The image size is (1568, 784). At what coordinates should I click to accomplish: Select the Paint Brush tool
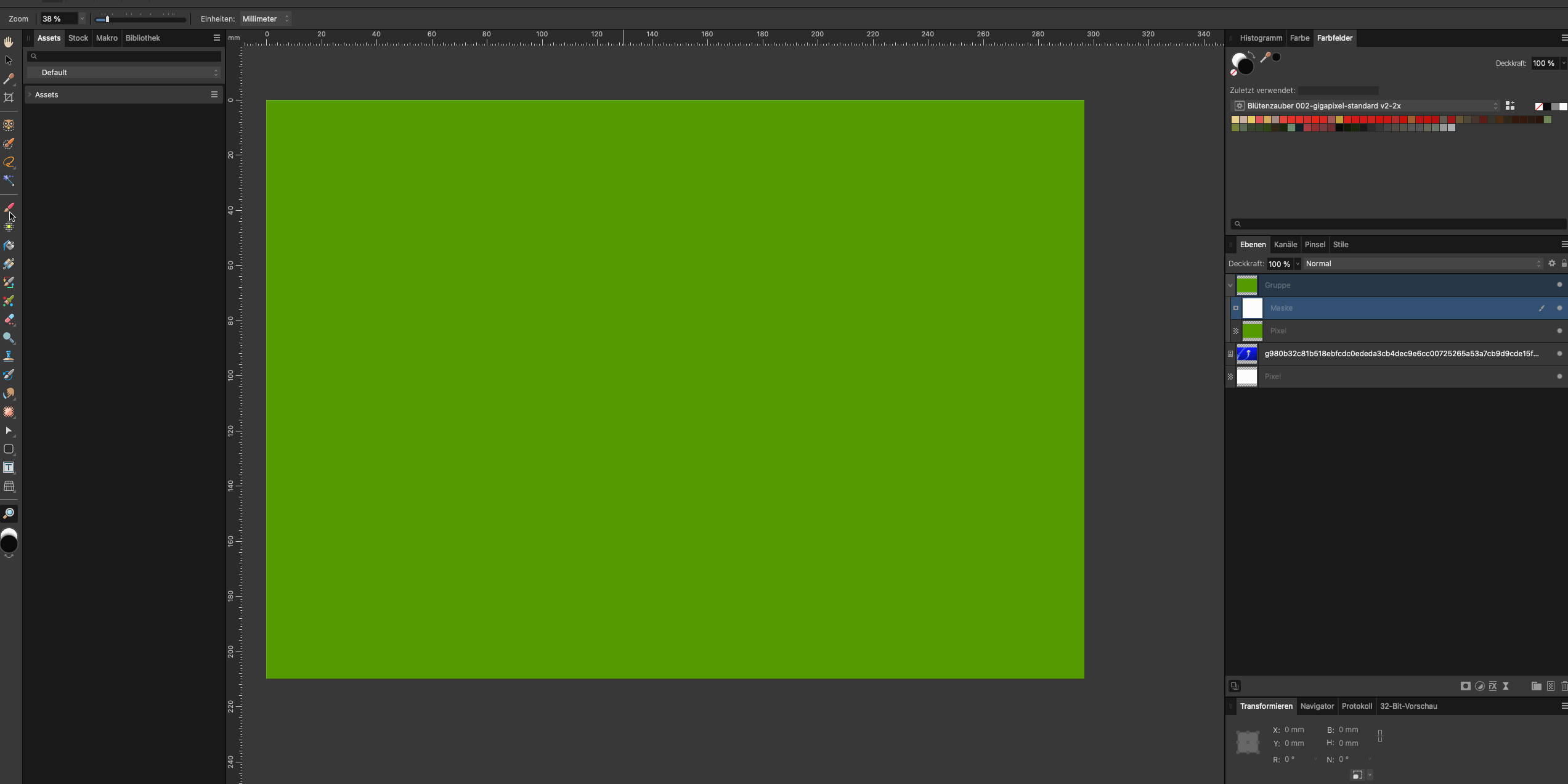coord(9,208)
